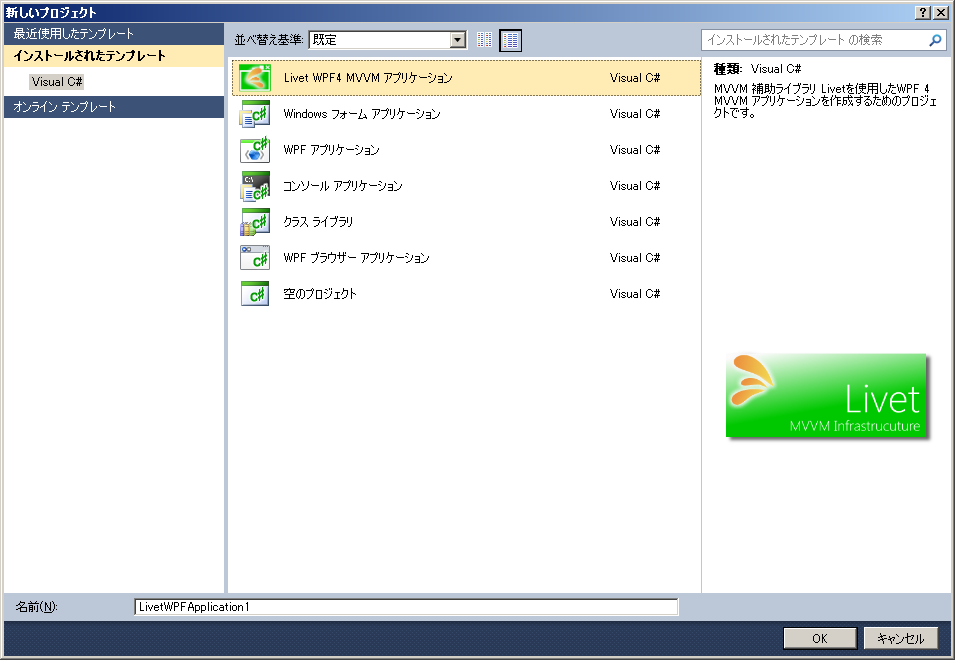Open the 並べ替え基準 sort dropdown
955x660 pixels.
point(387,40)
